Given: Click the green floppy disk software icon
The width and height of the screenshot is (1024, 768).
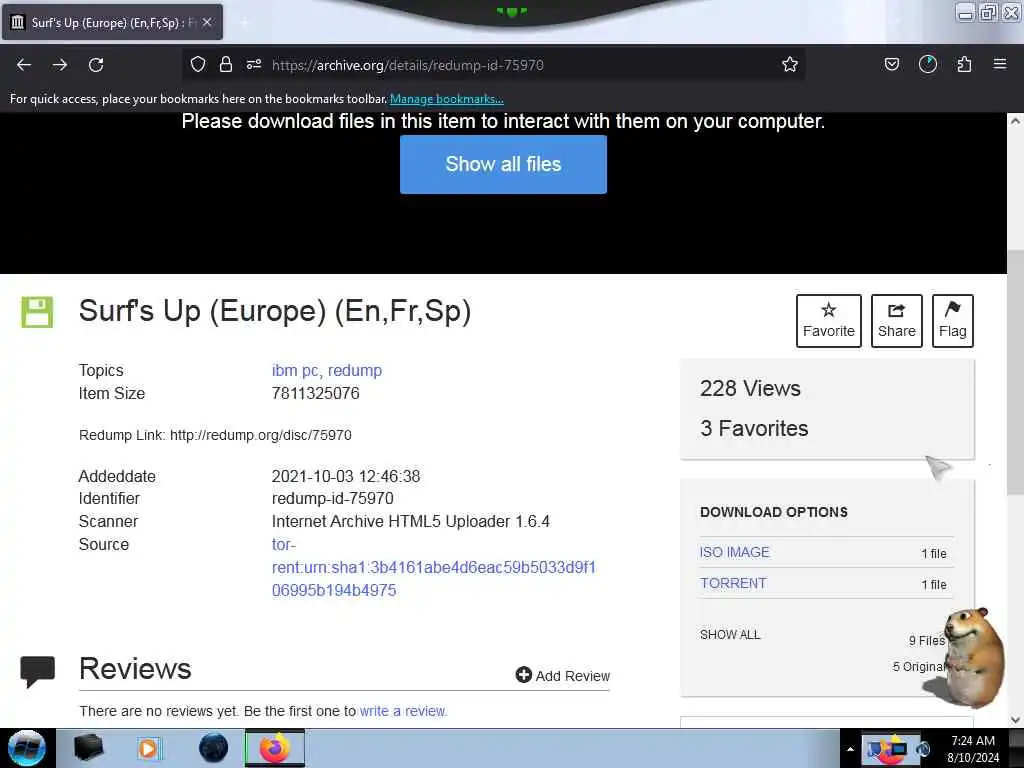Looking at the screenshot, I should pos(37,312).
